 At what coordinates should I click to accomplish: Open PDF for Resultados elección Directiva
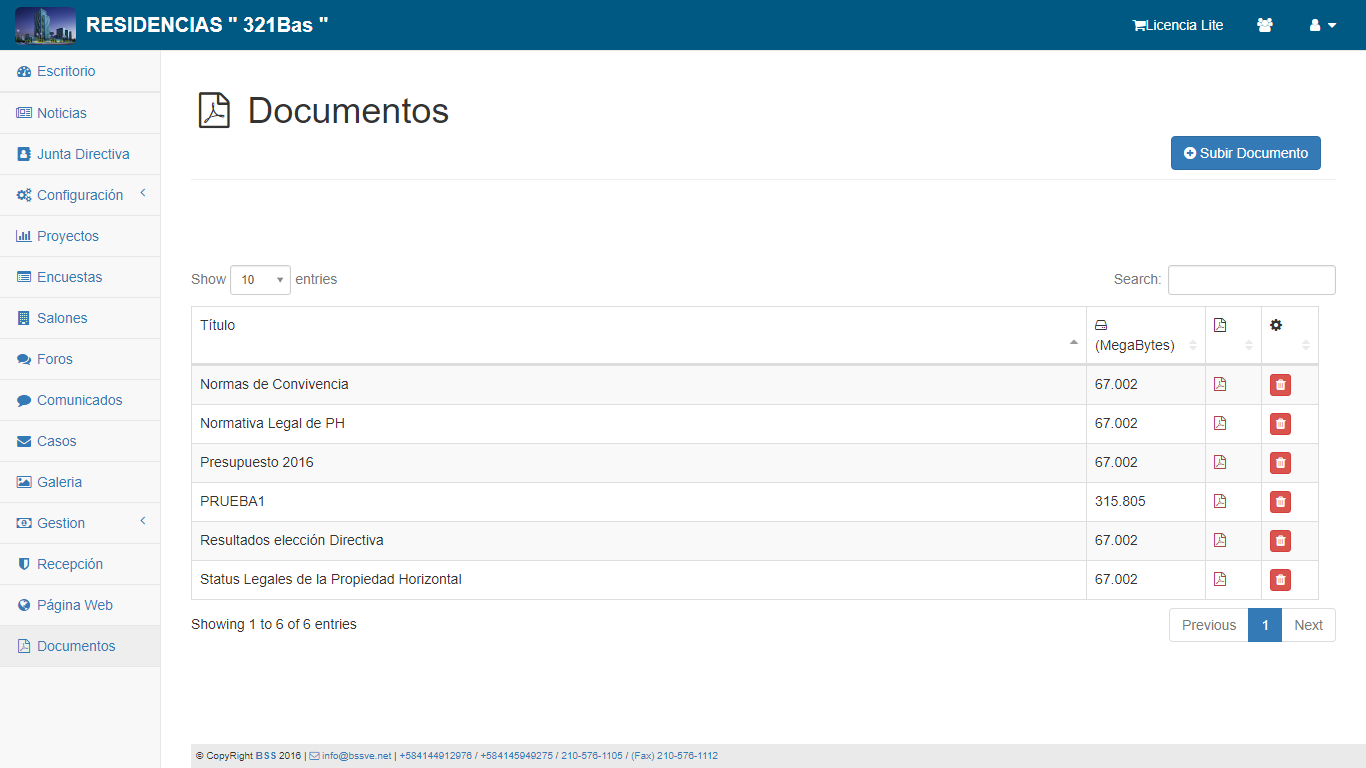1219,540
